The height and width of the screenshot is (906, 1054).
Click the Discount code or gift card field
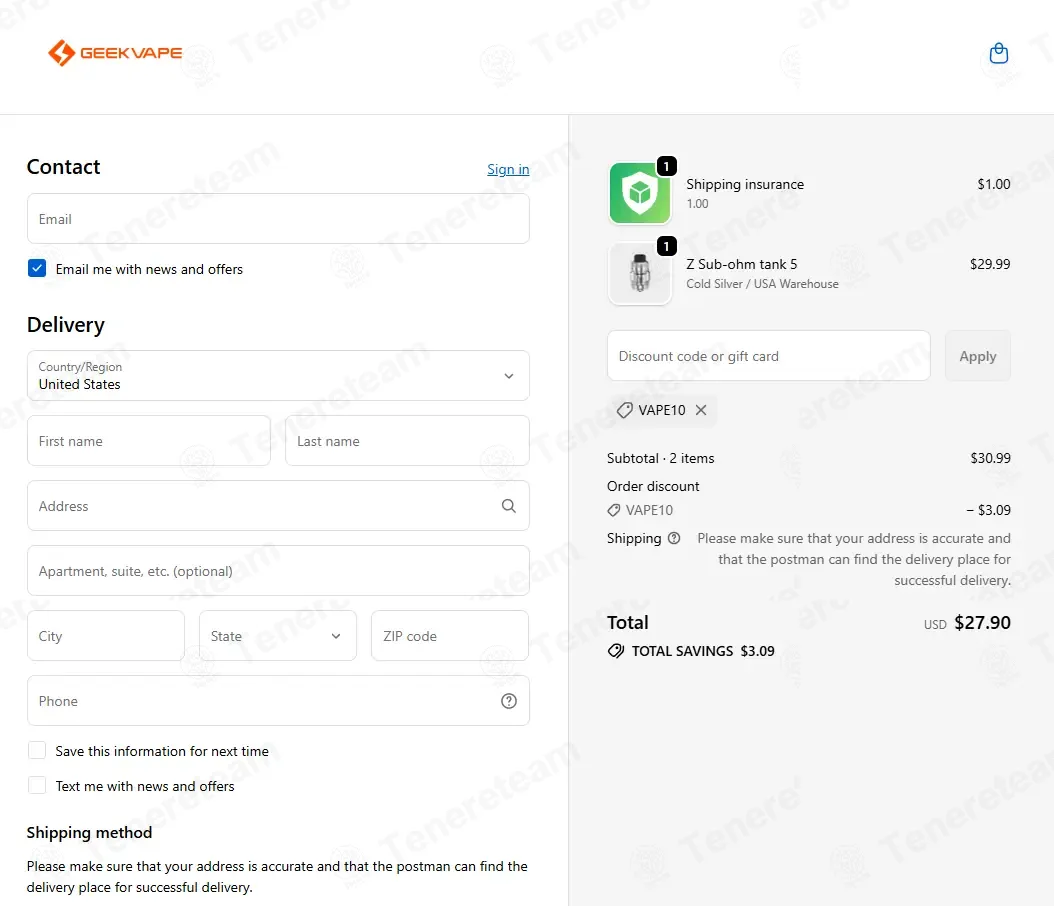(x=768, y=356)
